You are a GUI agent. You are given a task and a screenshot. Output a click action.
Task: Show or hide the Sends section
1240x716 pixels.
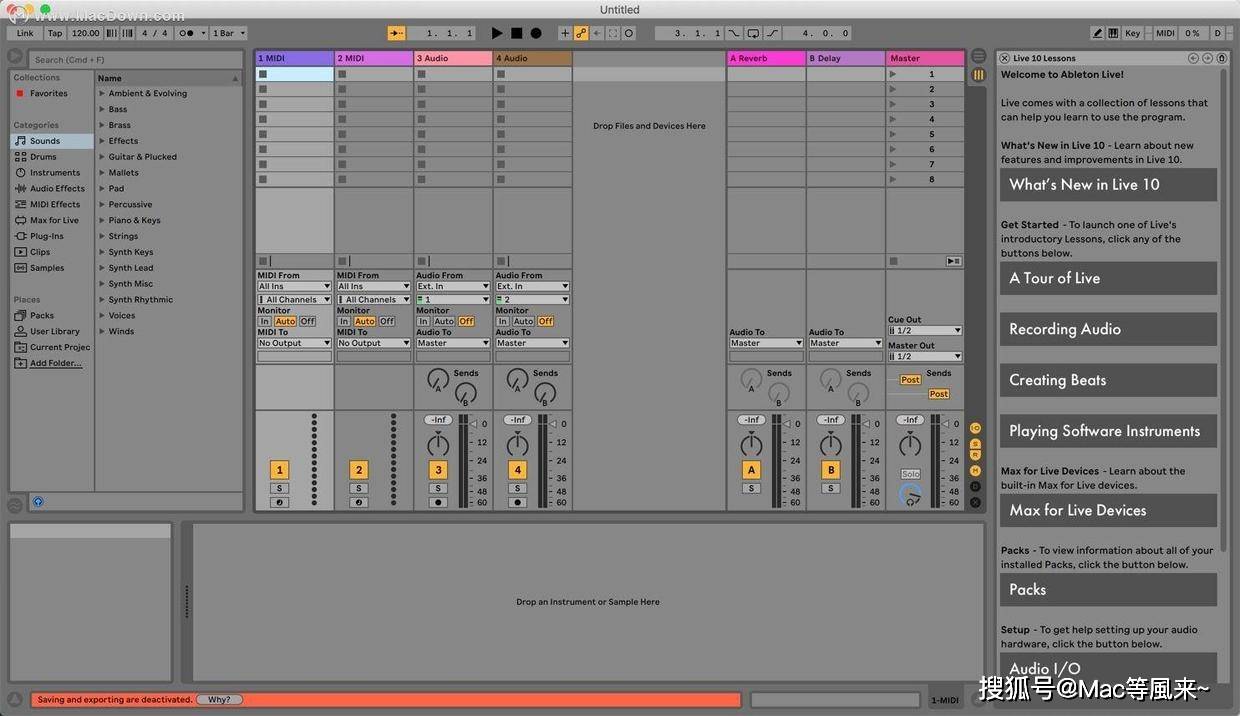tap(976, 443)
